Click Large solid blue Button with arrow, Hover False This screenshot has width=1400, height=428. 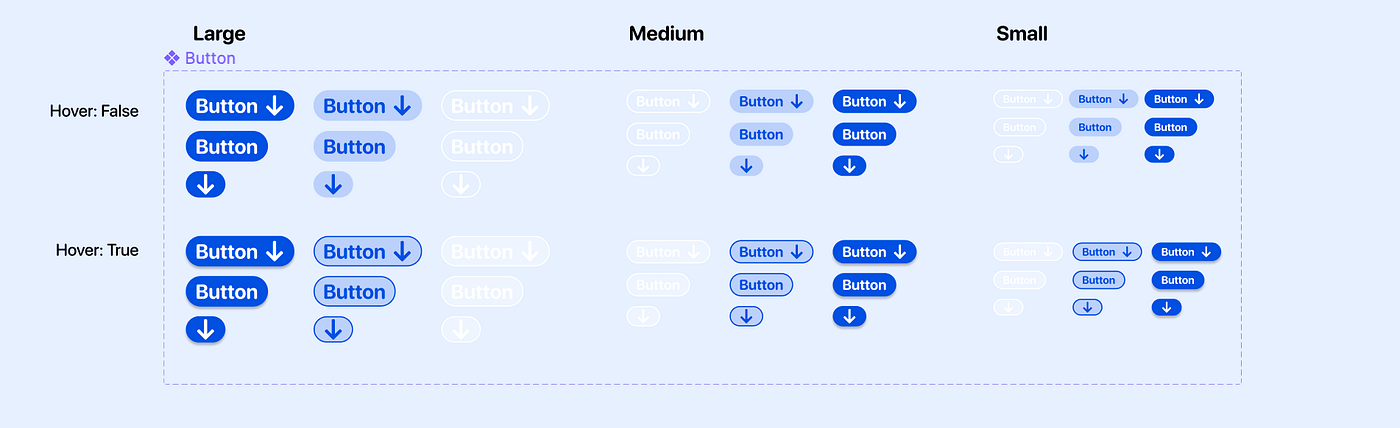pyautogui.click(x=240, y=106)
